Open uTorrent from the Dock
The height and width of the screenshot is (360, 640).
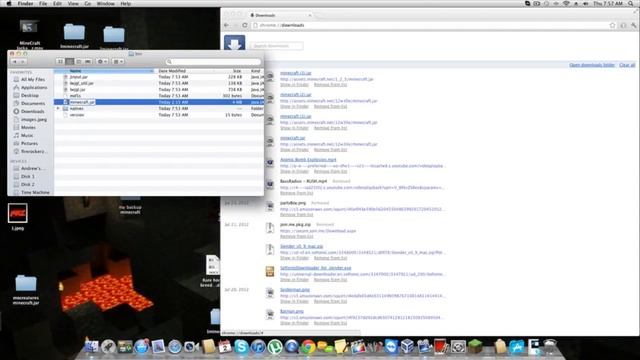pos(275,347)
